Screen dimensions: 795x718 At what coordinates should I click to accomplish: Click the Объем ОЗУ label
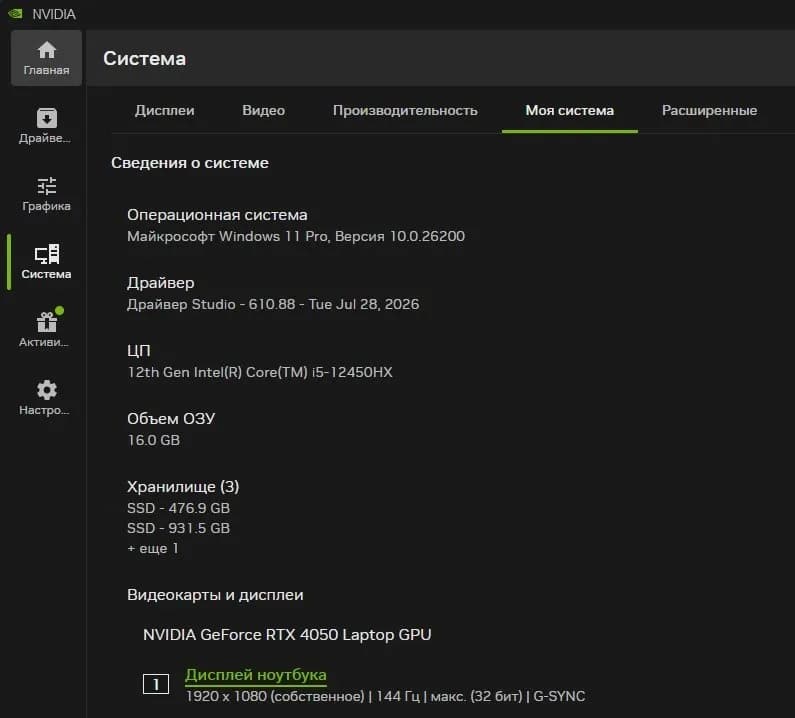[x=171, y=419]
